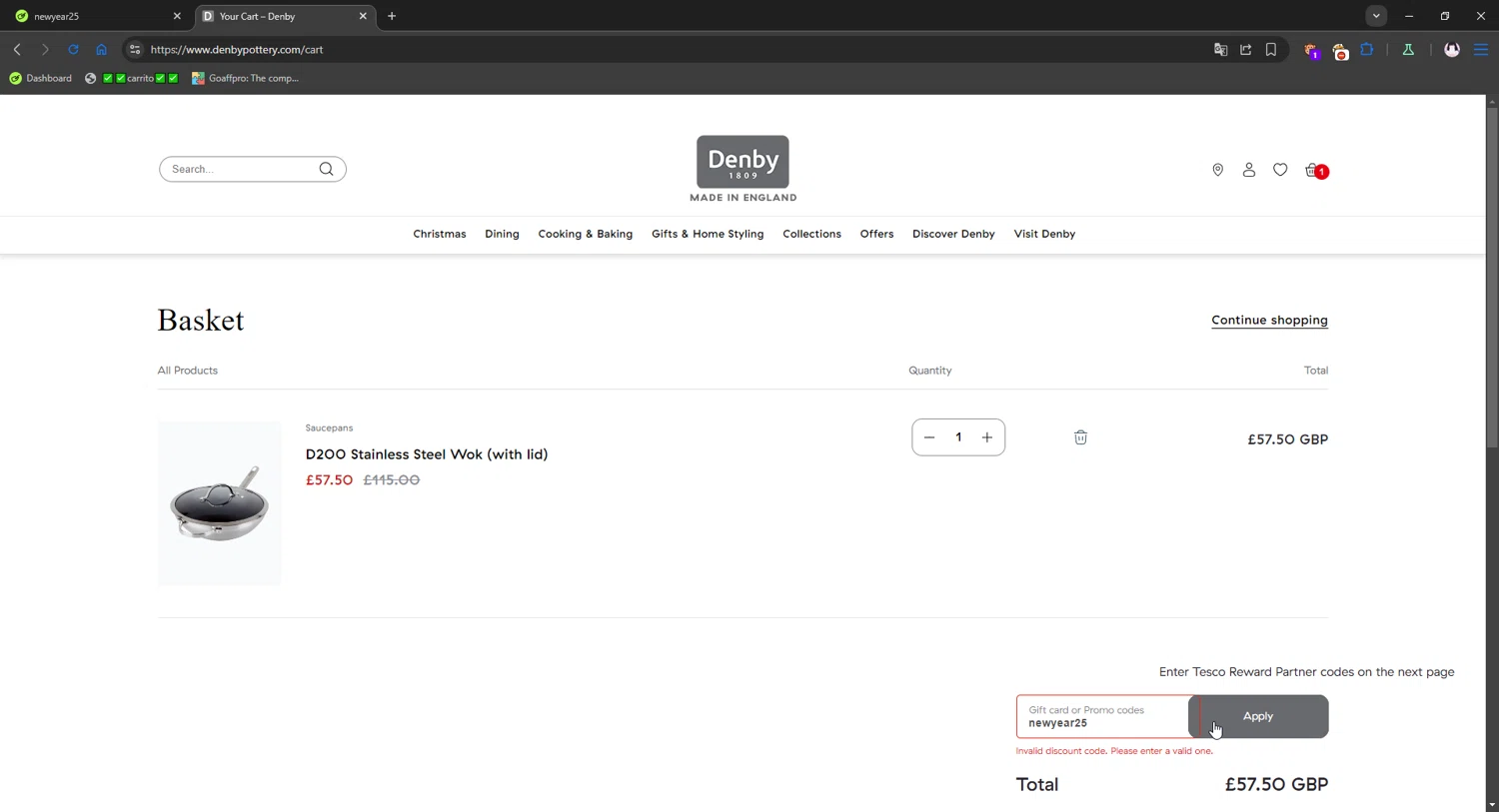Open the cookie extension with purple badge
Image resolution: width=1499 pixels, height=812 pixels.
point(1311,50)
